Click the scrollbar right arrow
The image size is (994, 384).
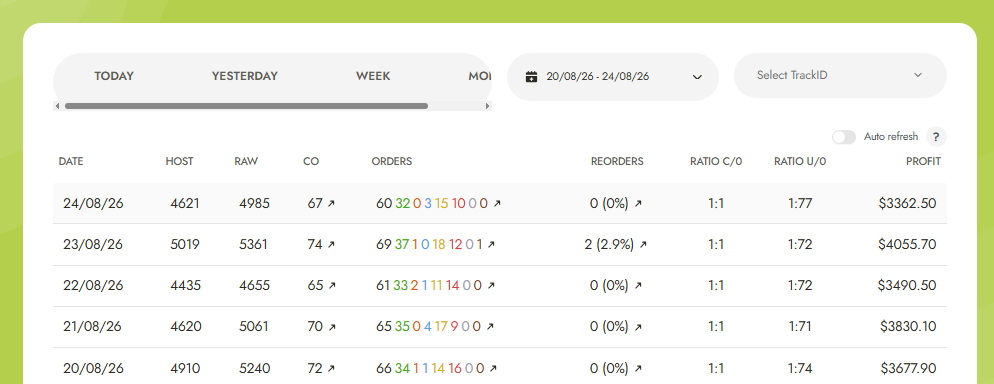click(487, 106)
